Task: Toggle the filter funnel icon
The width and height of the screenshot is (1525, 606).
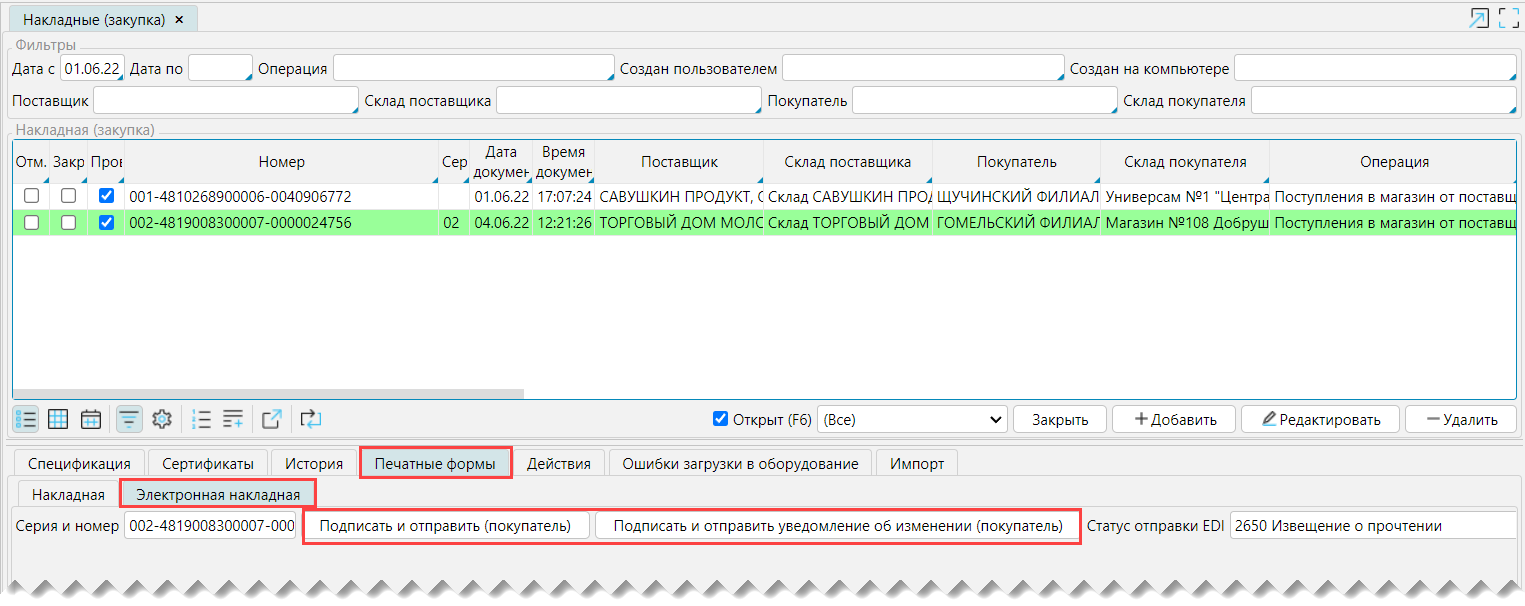Action: point(129,419)
